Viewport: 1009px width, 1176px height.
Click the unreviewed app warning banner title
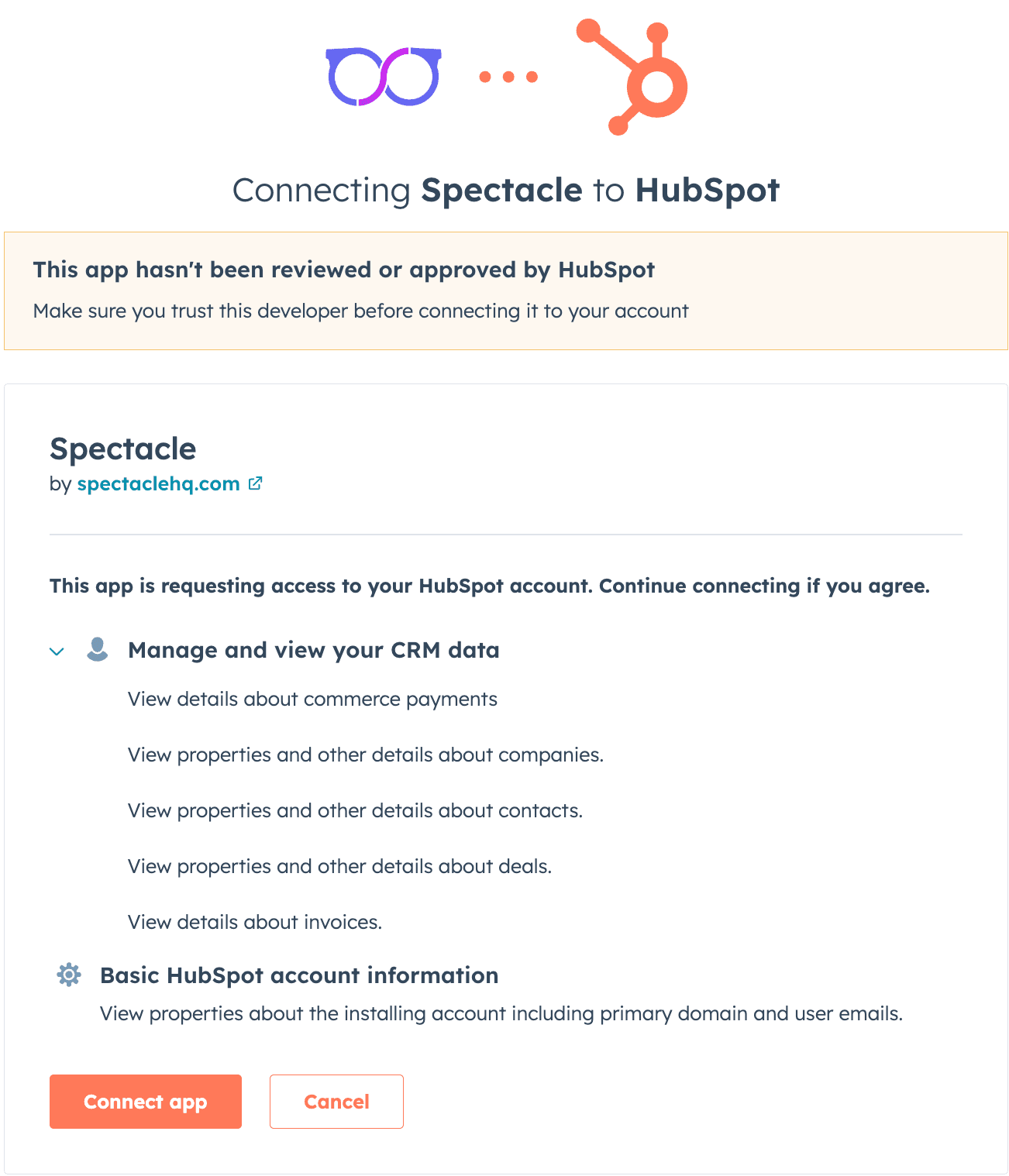point(343,270)
